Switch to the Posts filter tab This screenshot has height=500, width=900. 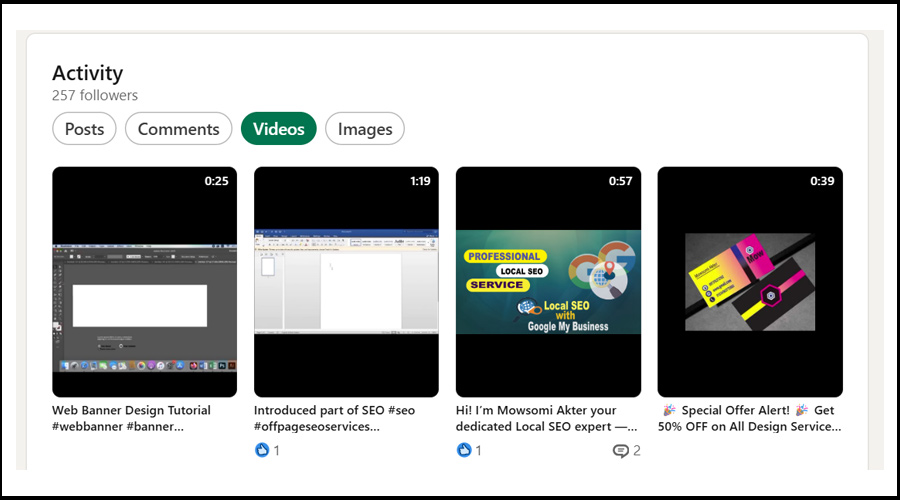pos(84,129)
